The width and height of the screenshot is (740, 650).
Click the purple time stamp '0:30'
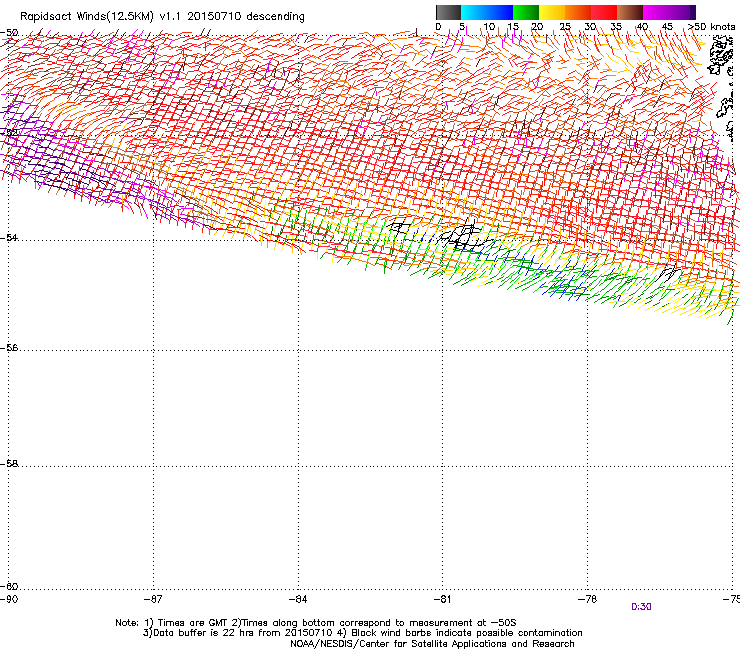click(641, 607)
